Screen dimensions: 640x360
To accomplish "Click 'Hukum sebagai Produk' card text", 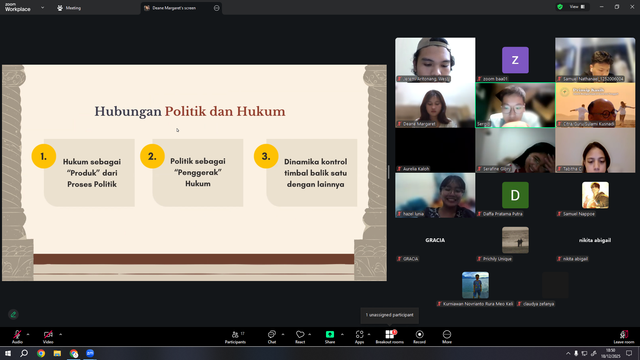I will 92,173.
